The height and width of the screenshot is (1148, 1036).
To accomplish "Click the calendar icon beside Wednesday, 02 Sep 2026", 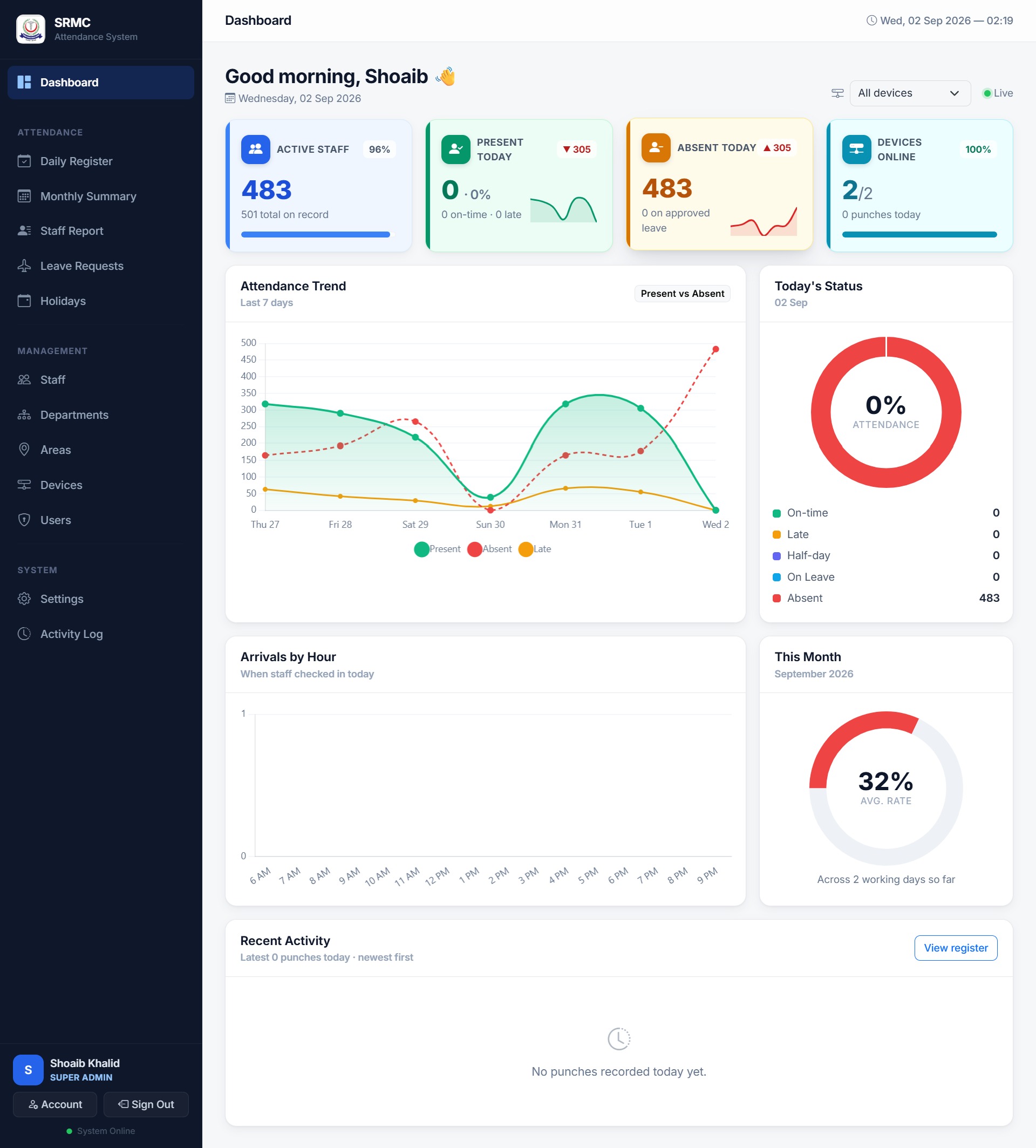I will [x=230, y=99].
